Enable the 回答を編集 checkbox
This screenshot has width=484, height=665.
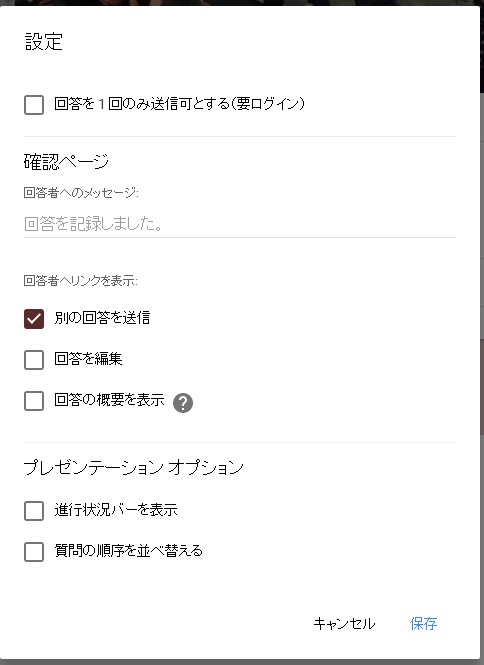coord(34,360)
